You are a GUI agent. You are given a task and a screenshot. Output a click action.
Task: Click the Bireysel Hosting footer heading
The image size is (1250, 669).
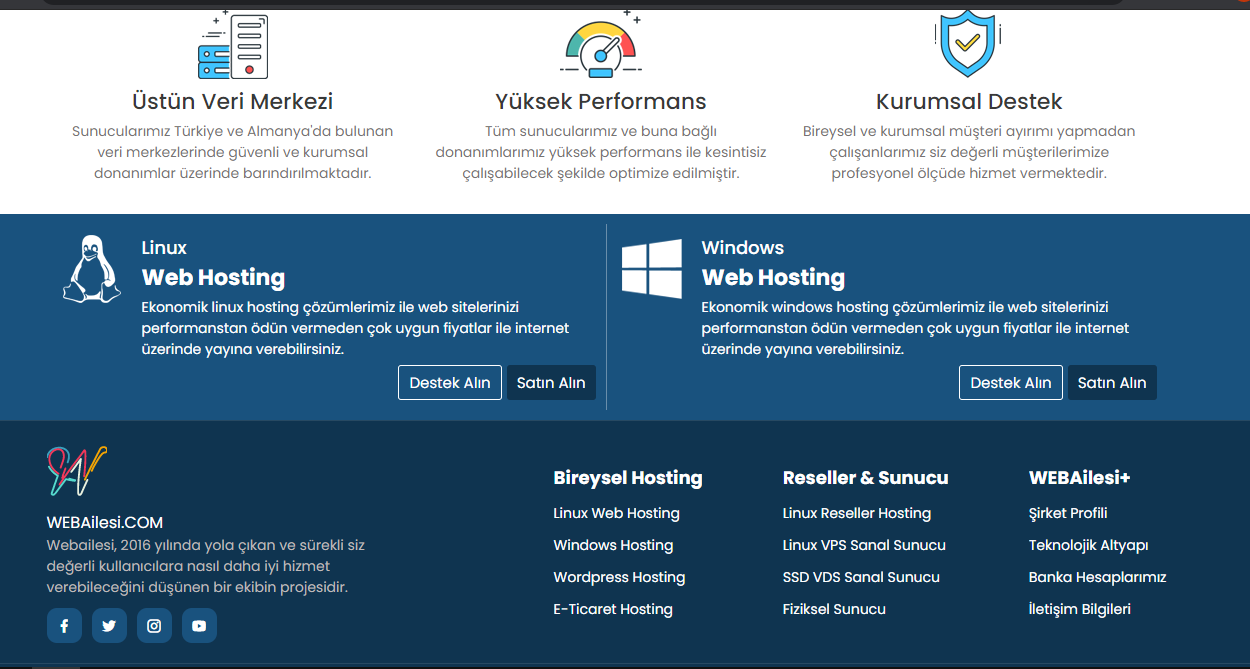[x=628, y=478]
